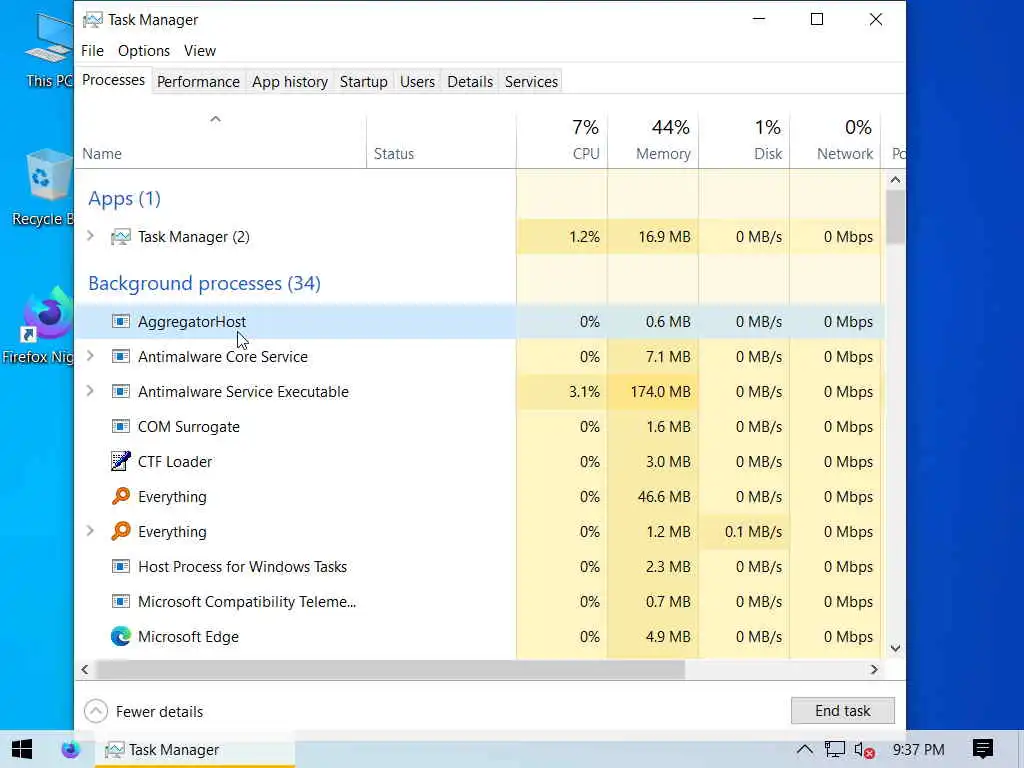Click the vertical scrollbar up arrow
The image size is (1024, 768).
click(x=895, y=180)
